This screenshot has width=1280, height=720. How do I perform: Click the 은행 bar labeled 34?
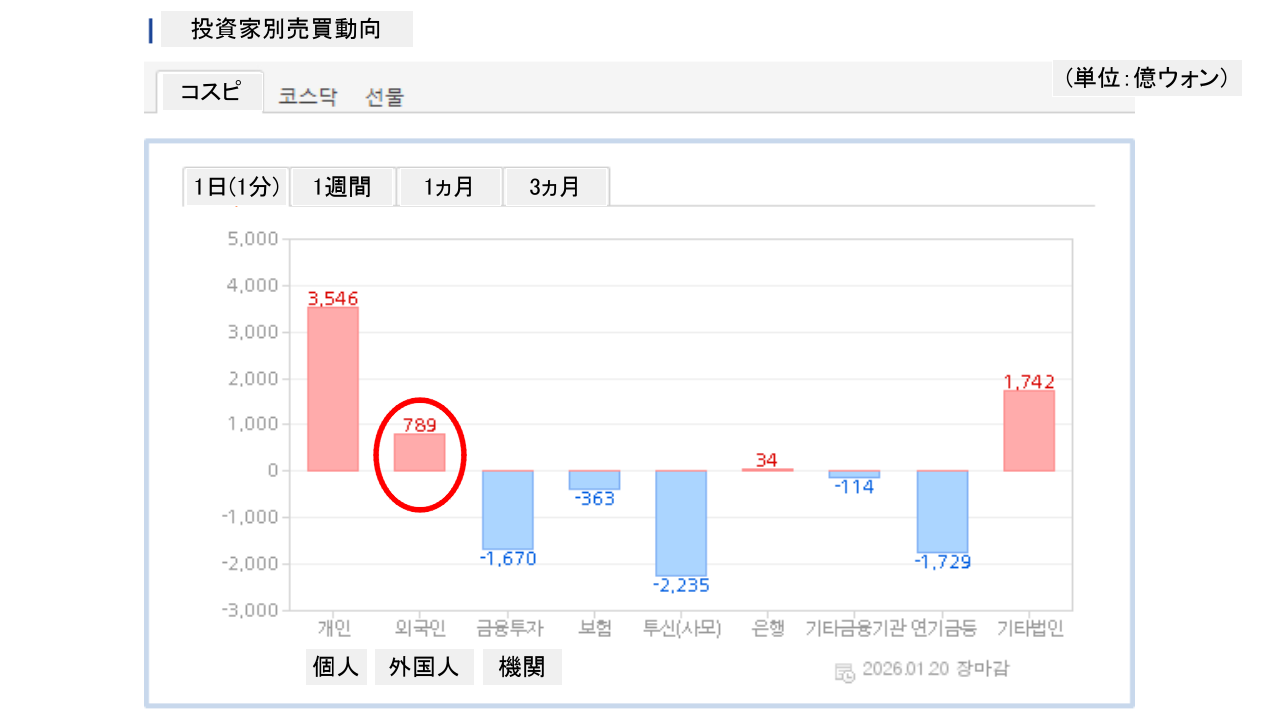767,469
